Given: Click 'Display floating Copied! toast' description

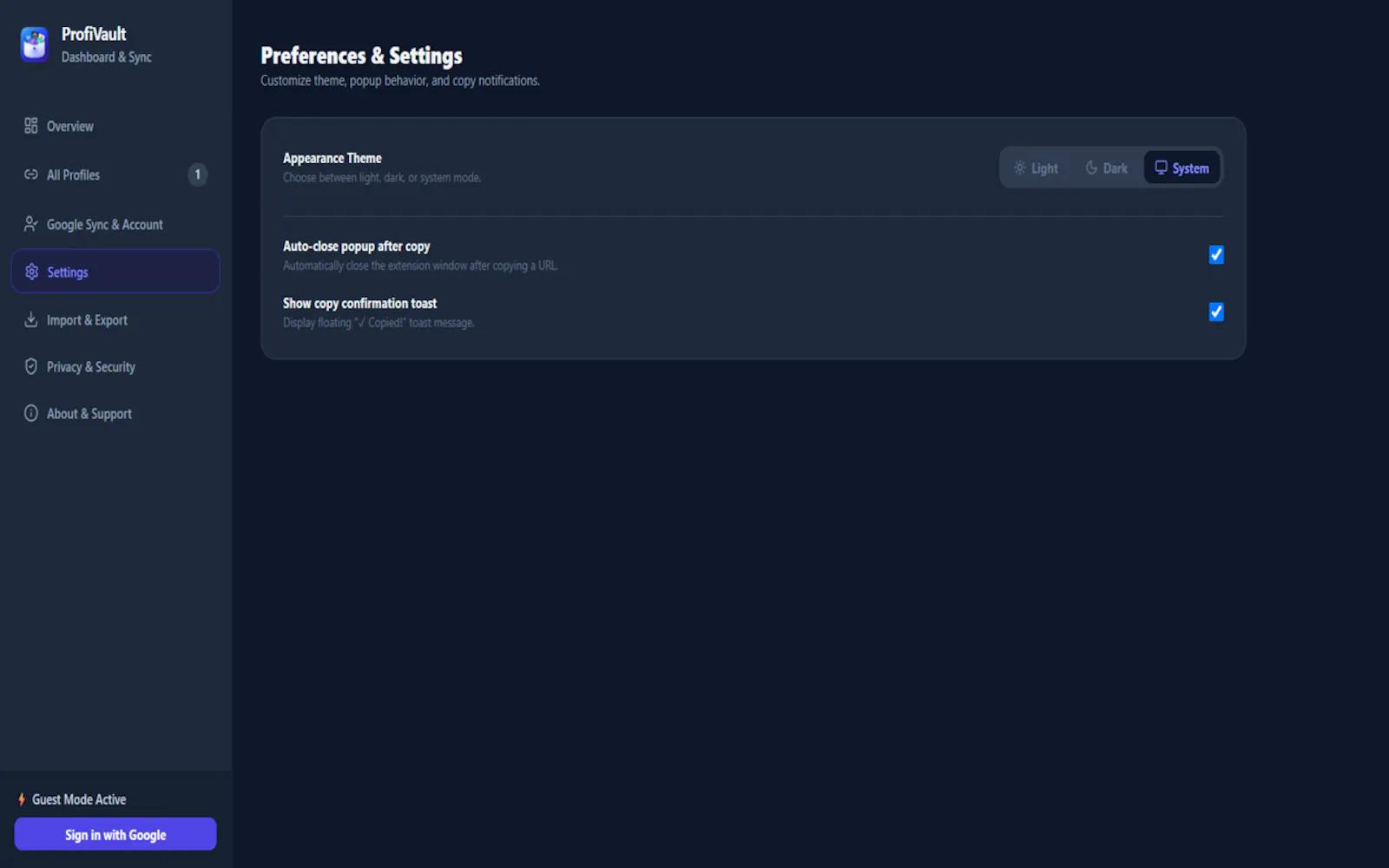Looking at the screenshot, I should 379,323.
